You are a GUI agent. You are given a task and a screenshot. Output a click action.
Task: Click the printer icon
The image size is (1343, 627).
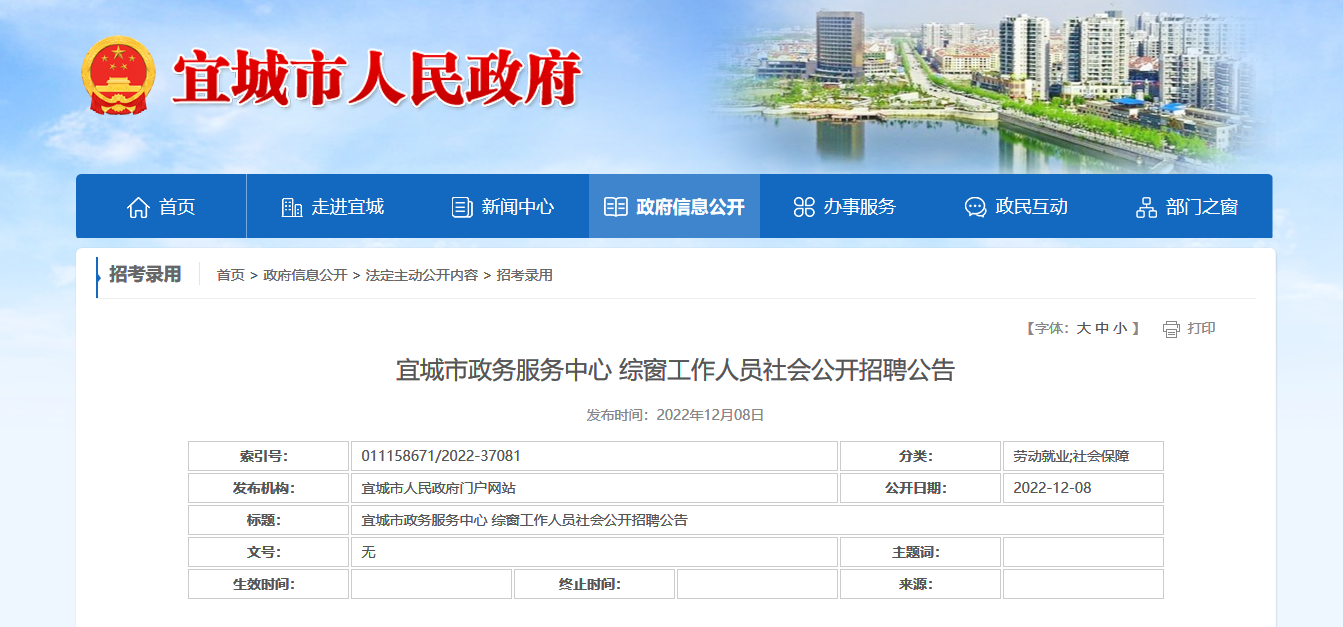1171,329
